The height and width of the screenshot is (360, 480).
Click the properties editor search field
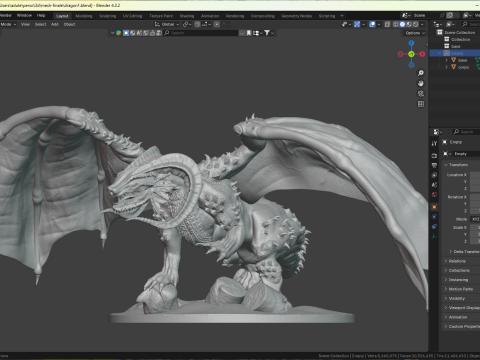click(x=466, y=132)
